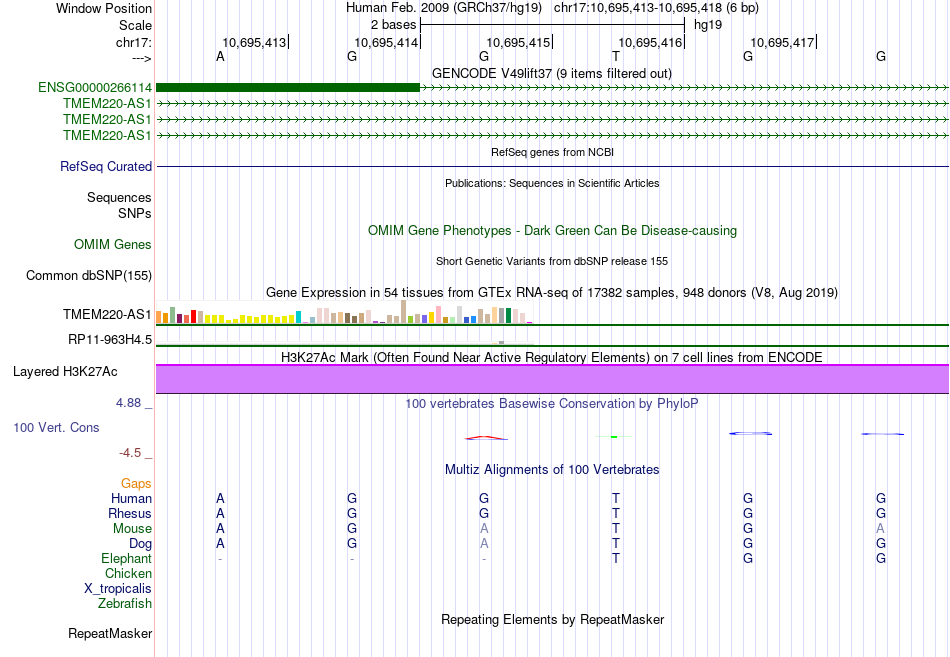Select the Chicken alignment row label

point(128,573)
